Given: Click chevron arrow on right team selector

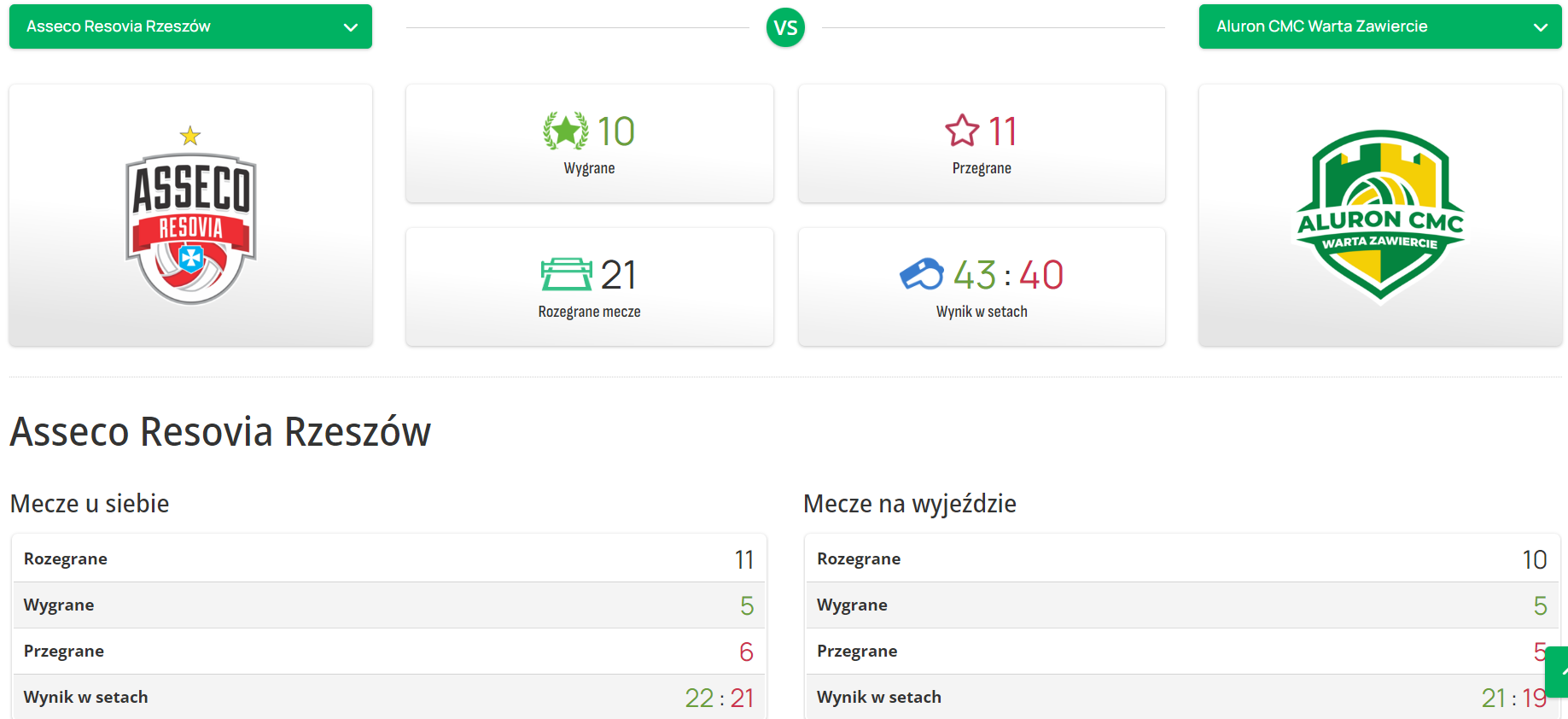Looking at the screenshot, I should 1540,27.
